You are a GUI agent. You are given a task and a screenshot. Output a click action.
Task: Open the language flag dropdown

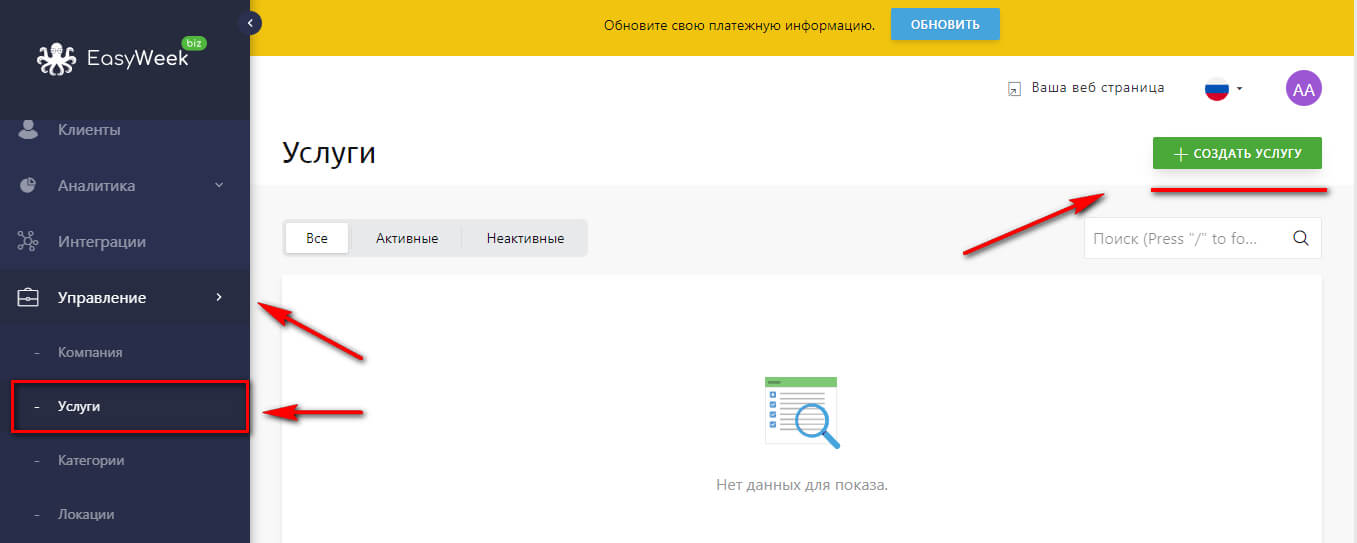point(1222,89)
